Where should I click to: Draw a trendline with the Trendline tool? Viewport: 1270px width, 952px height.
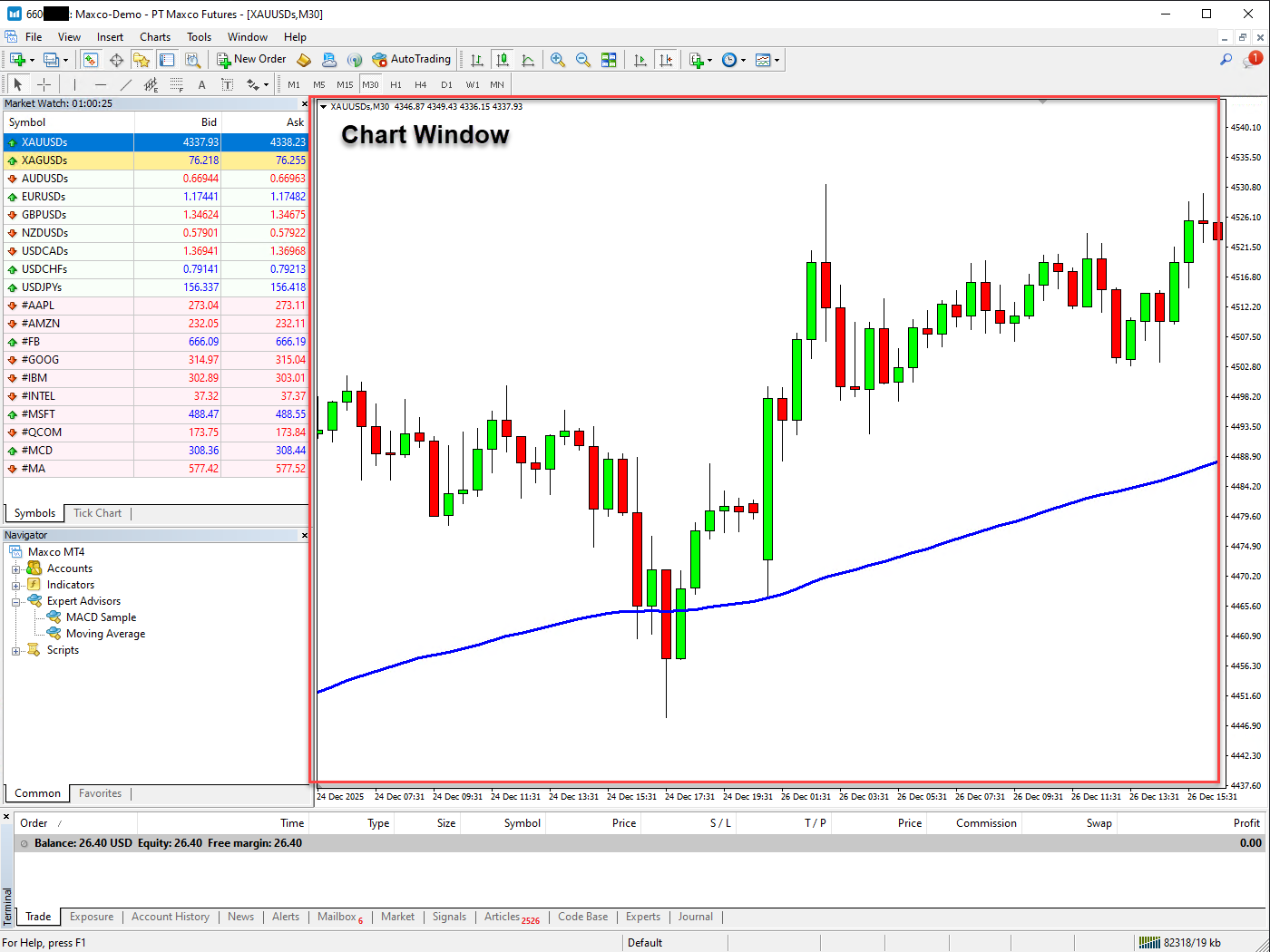click(x=126, y=84)
